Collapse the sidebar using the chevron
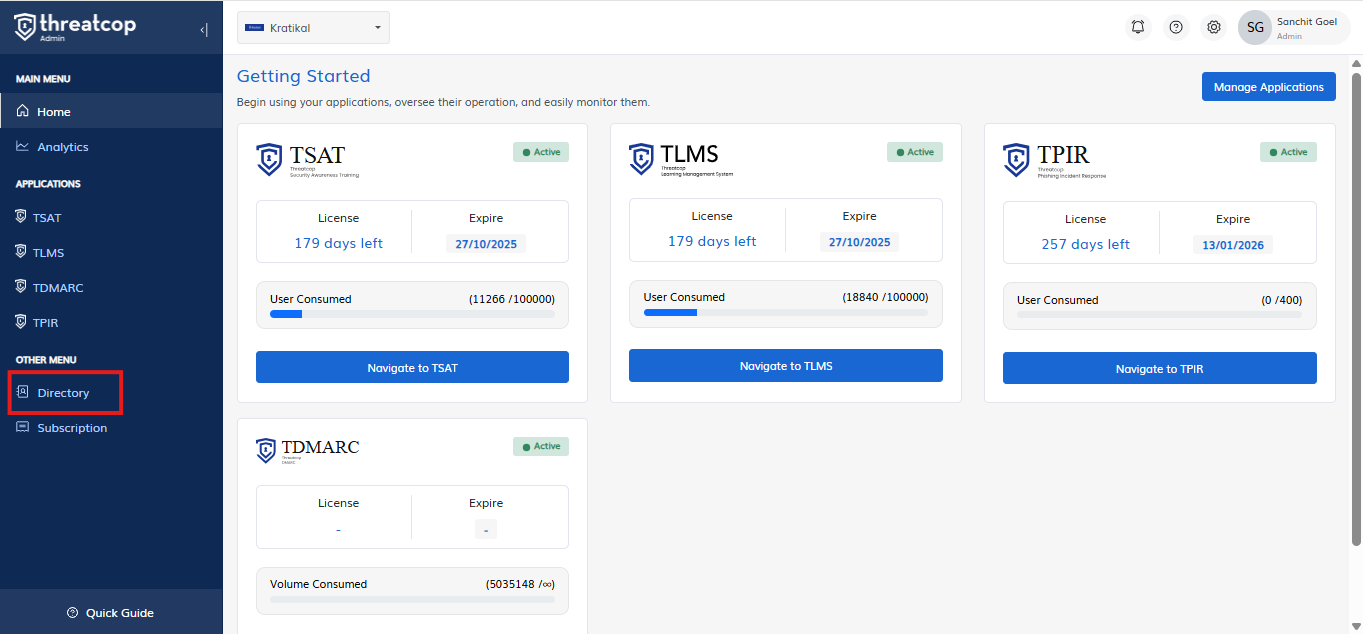The image size is (1363, 634). [x=204, y=29]
